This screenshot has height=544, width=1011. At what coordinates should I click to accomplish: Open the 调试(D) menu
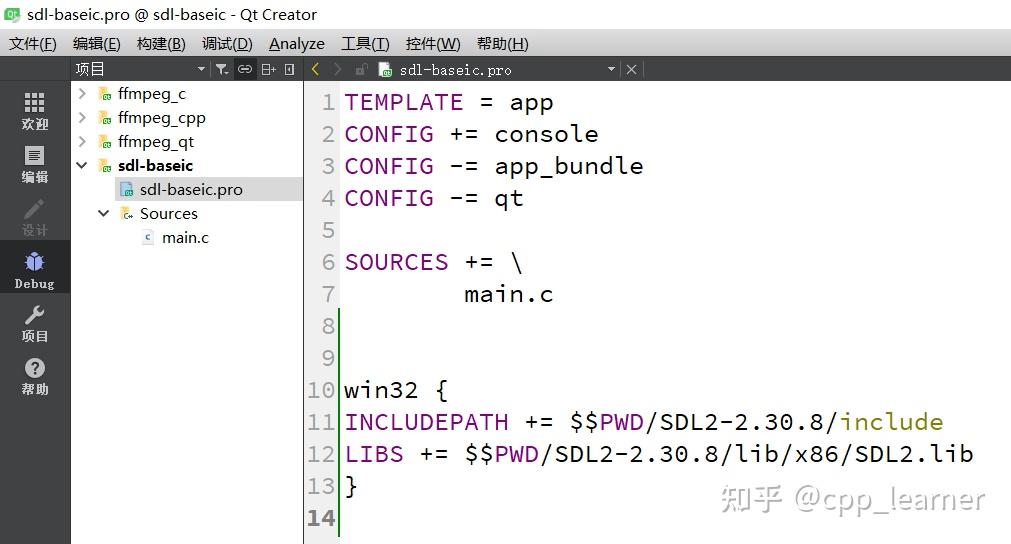[x=227, y=44]
